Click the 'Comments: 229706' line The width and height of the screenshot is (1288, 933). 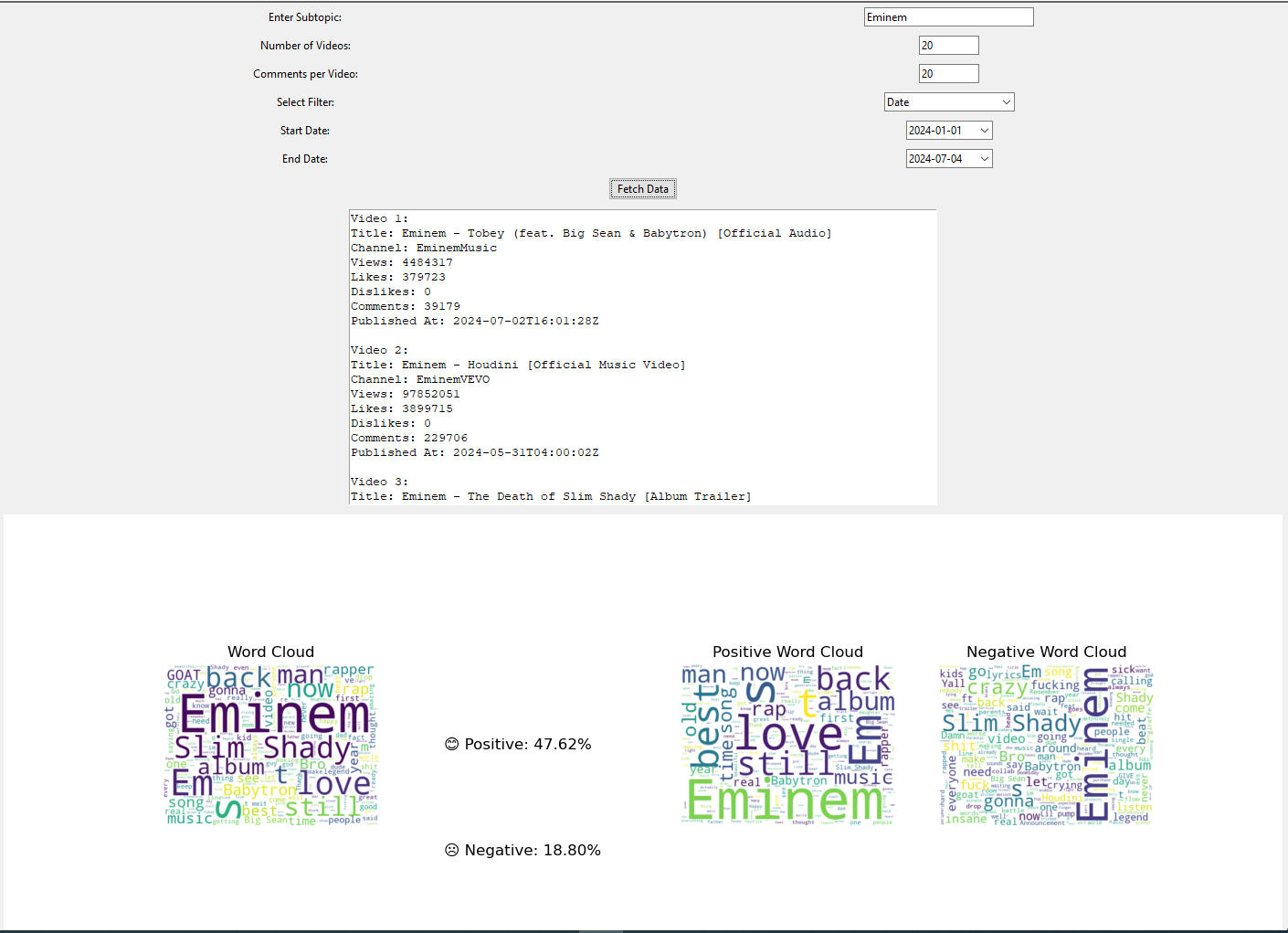[409, 438]
